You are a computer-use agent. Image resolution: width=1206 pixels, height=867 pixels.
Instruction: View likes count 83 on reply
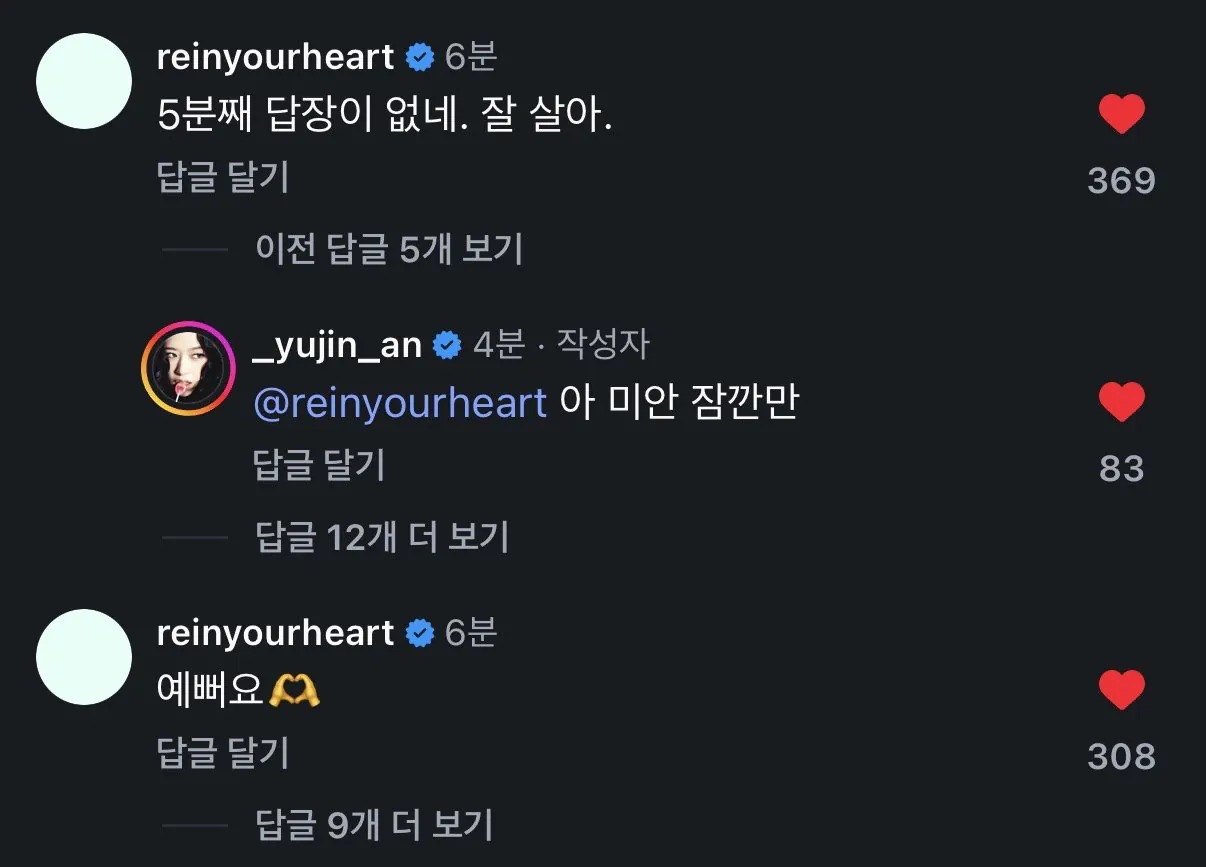point(1121,469)
